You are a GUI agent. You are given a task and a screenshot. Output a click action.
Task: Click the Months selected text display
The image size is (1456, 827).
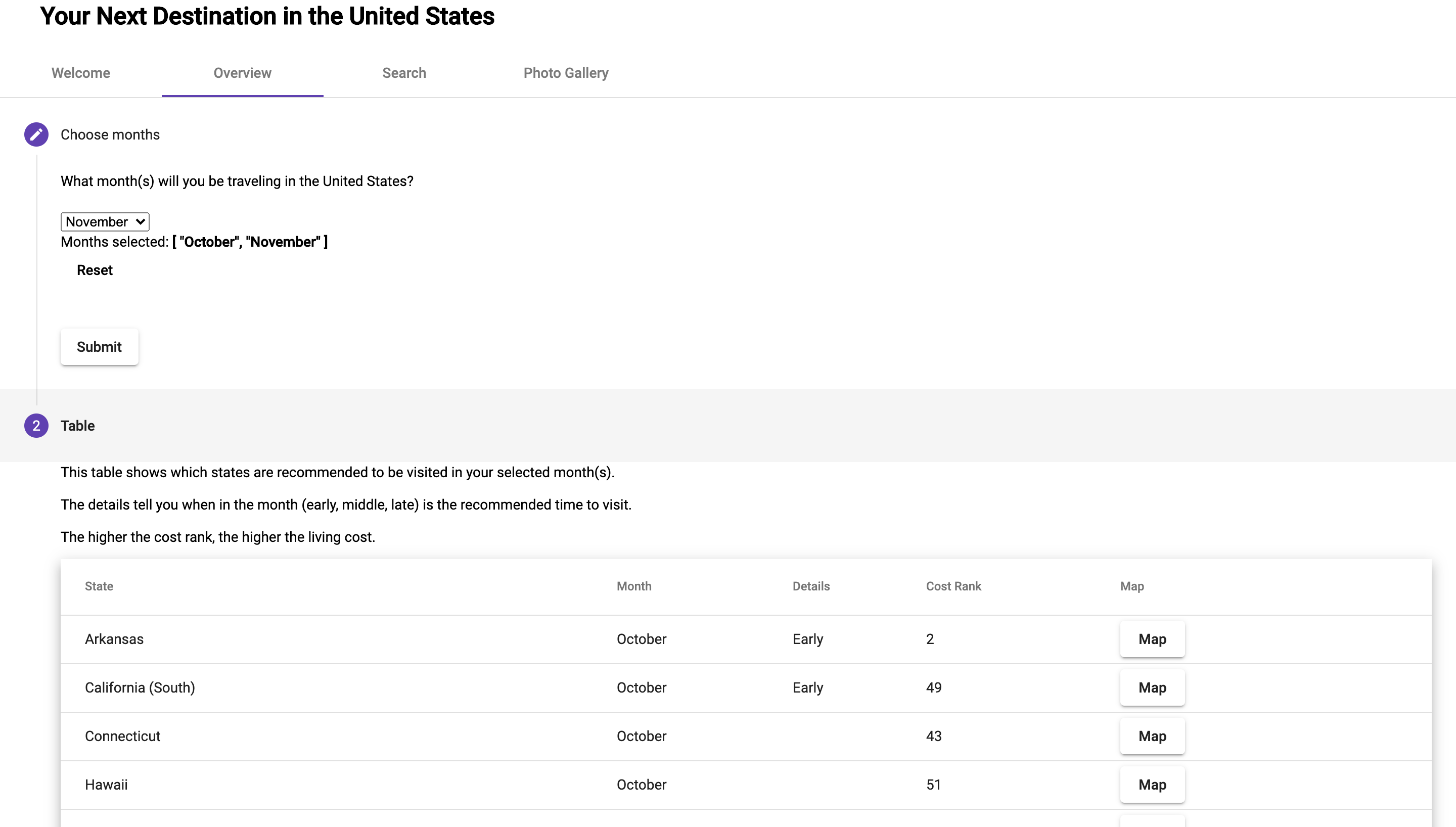point(194,242)
